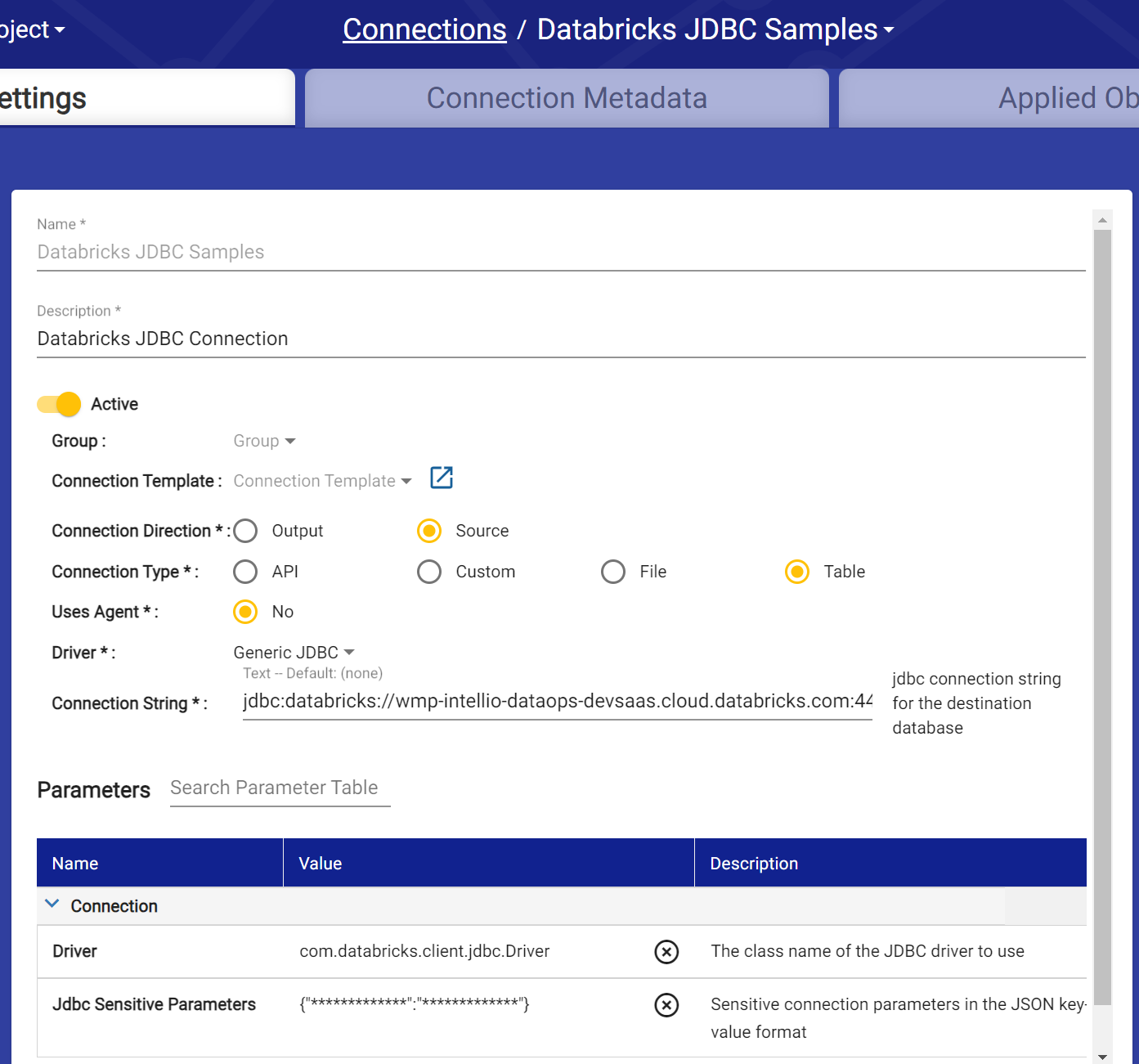Click the masked Jdbc Sensitive Parameters value

pyautogui.click(x=415, y=1003)
